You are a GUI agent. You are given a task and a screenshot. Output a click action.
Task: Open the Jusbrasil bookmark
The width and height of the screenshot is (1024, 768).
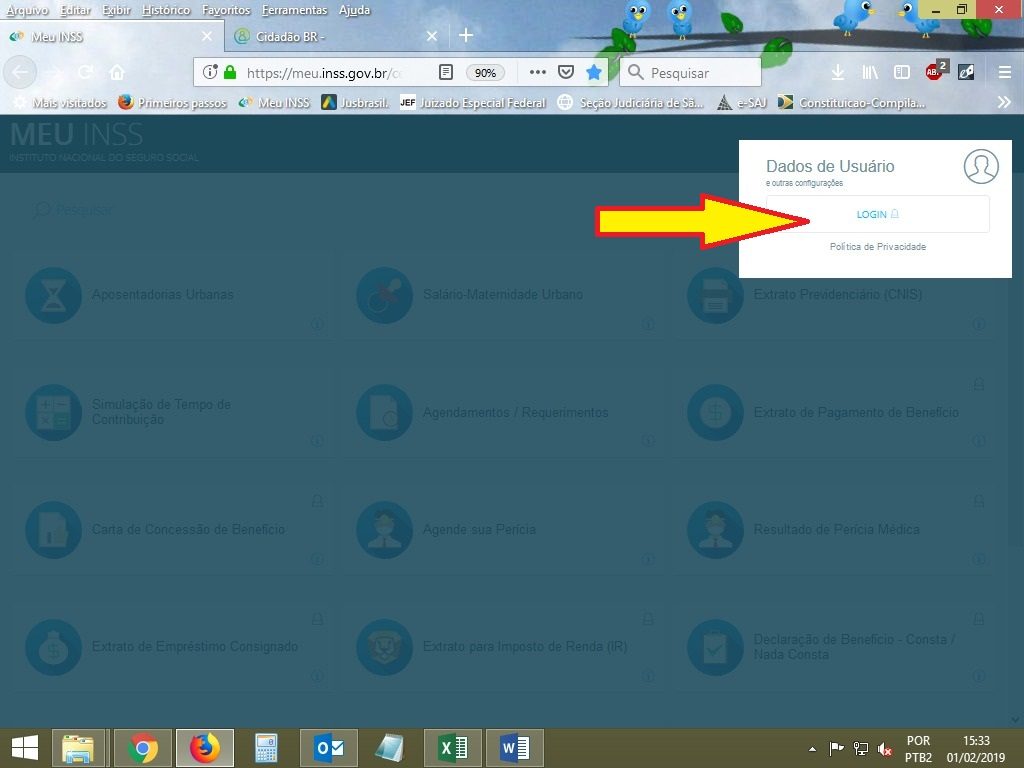pyautogui.click(x=355, y=103)
